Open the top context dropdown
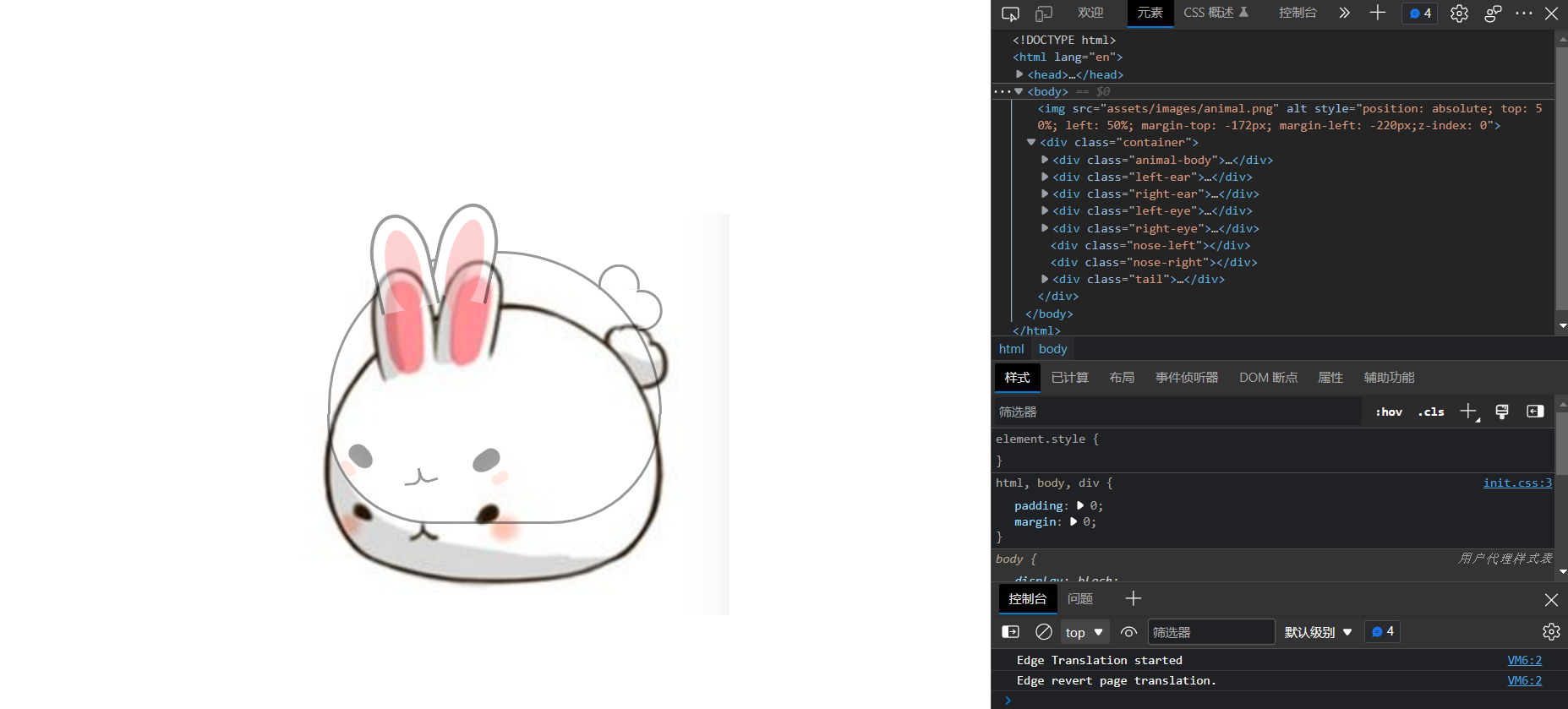 [x=1084, y=632]
